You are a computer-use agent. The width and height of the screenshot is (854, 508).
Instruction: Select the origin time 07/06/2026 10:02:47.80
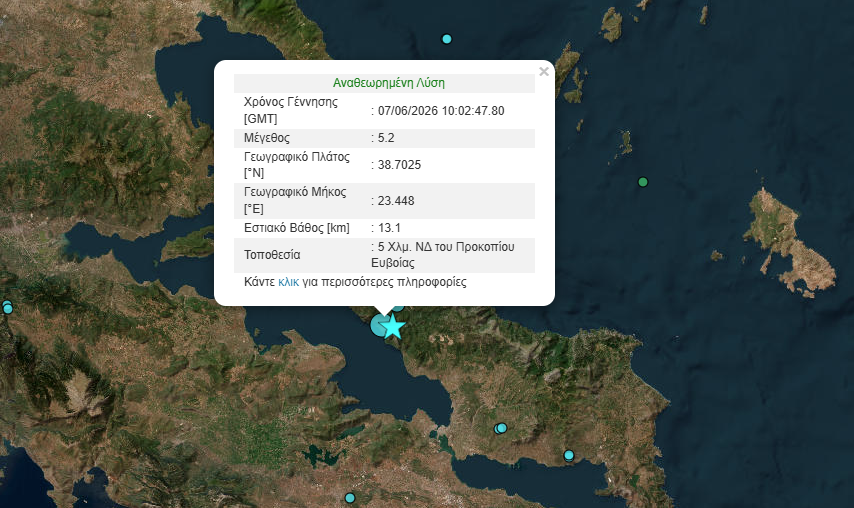441,111
